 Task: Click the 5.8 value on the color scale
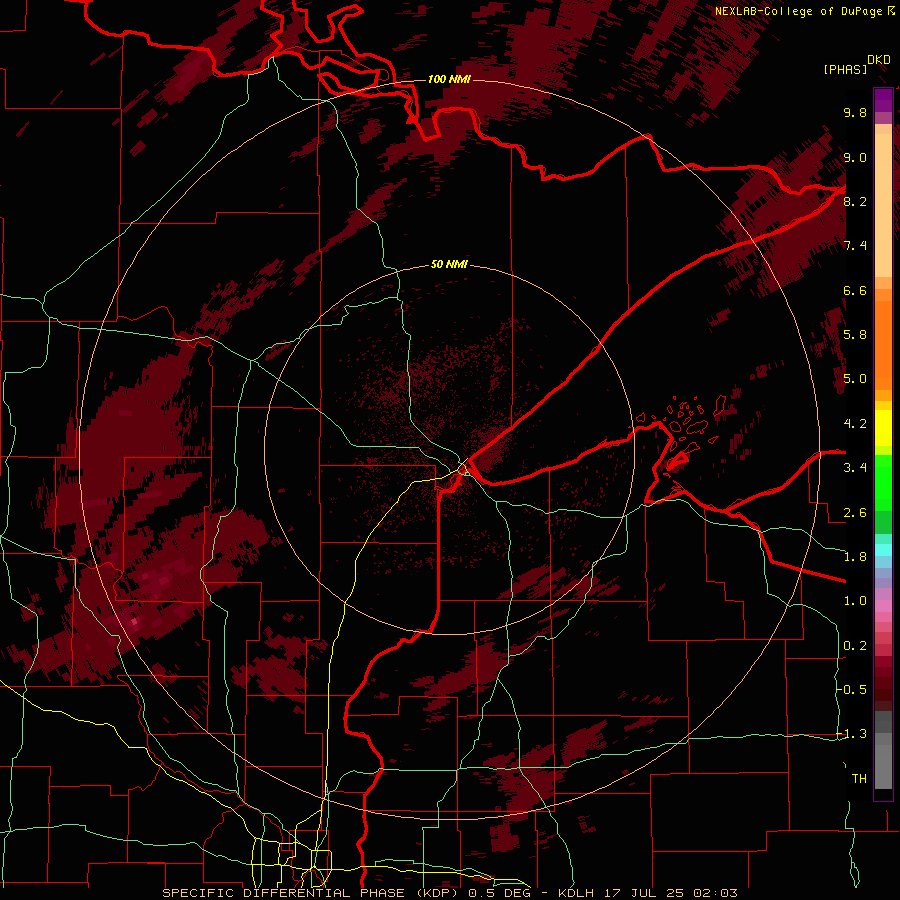pyautogui.click(x=855, y=335)
